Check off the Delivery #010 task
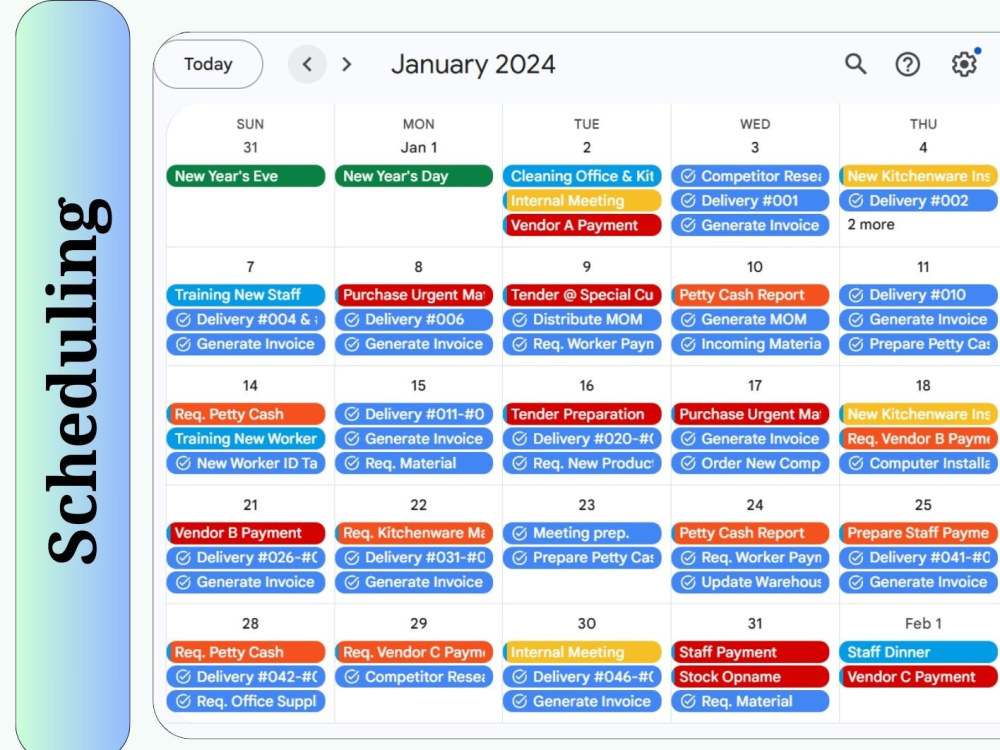The height and width of the screenshot is (750, 1000). coord(857,295)
